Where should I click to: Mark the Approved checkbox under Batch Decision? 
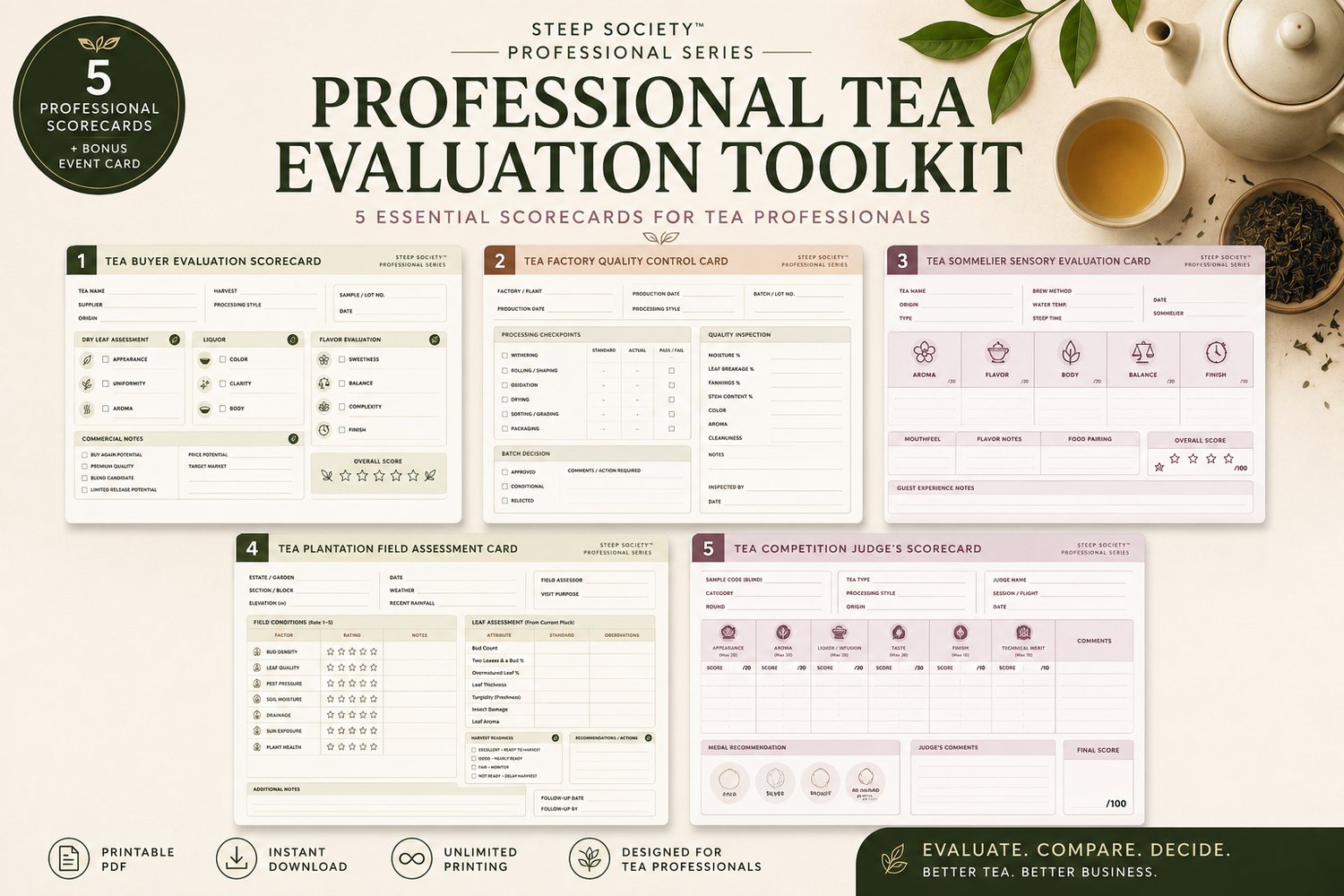coord(504,472)
